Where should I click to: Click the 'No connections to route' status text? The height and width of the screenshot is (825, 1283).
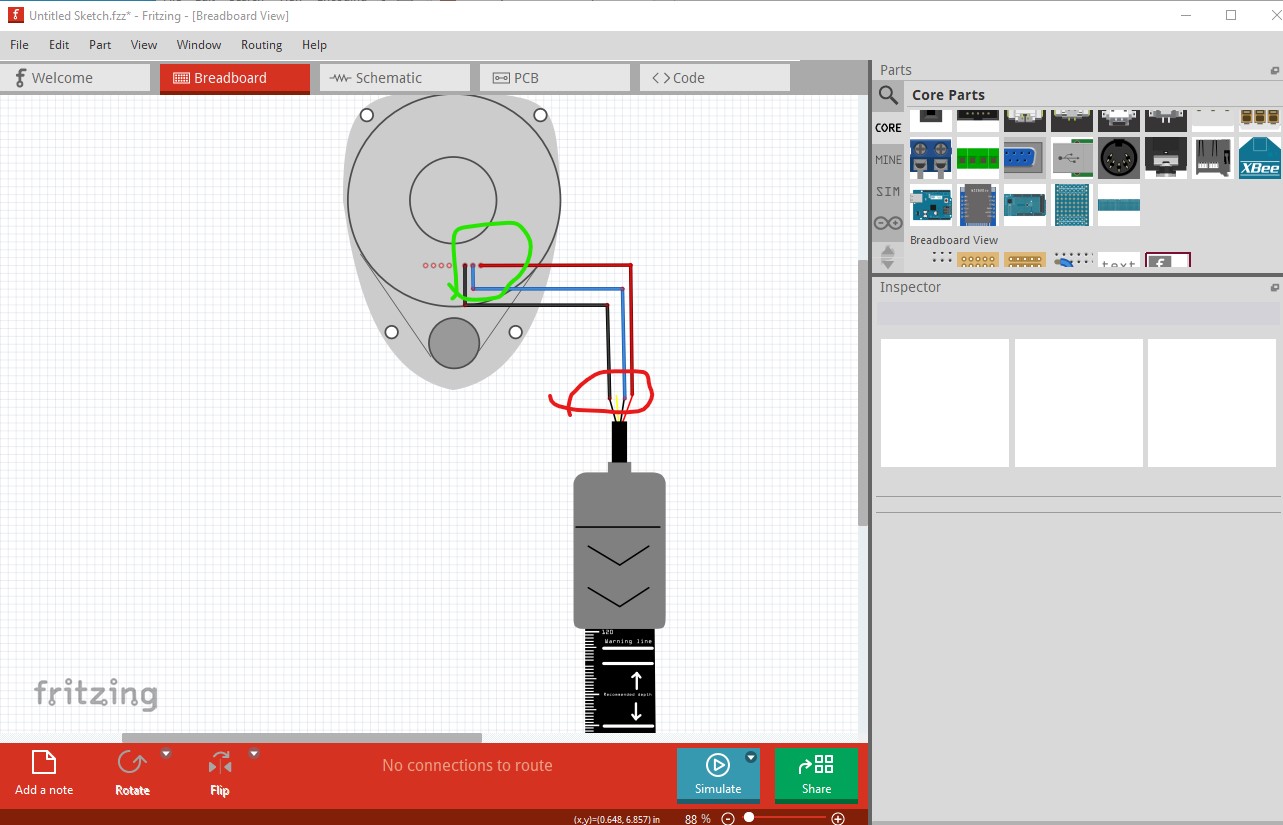click(x=467, y=766)
